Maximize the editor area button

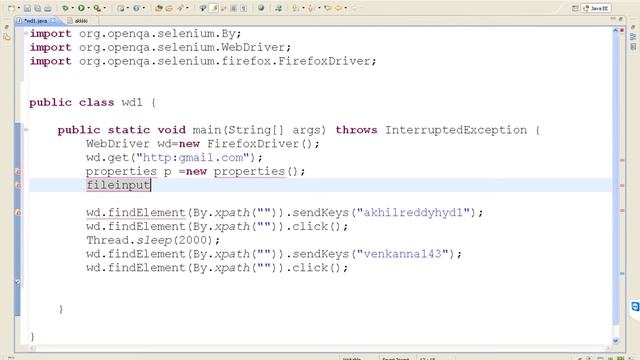(x=620, y=19)
